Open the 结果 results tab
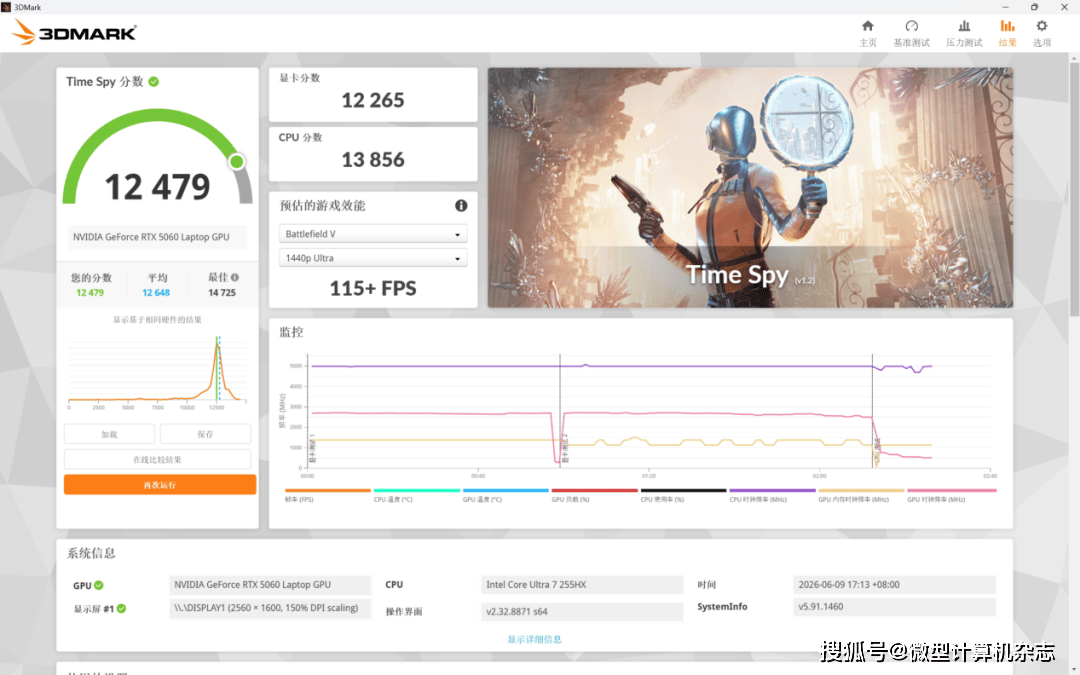 pos(1007,33)
